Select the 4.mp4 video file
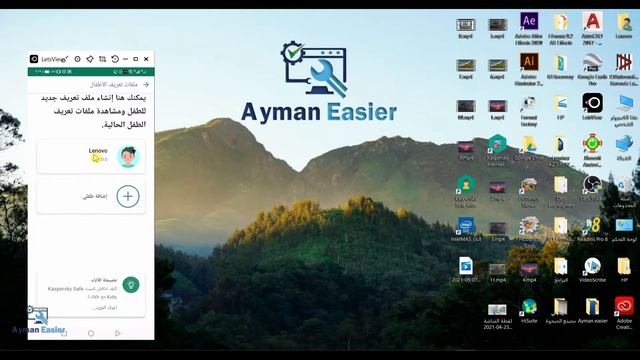640x360 pixels. (x=529, y=273)
